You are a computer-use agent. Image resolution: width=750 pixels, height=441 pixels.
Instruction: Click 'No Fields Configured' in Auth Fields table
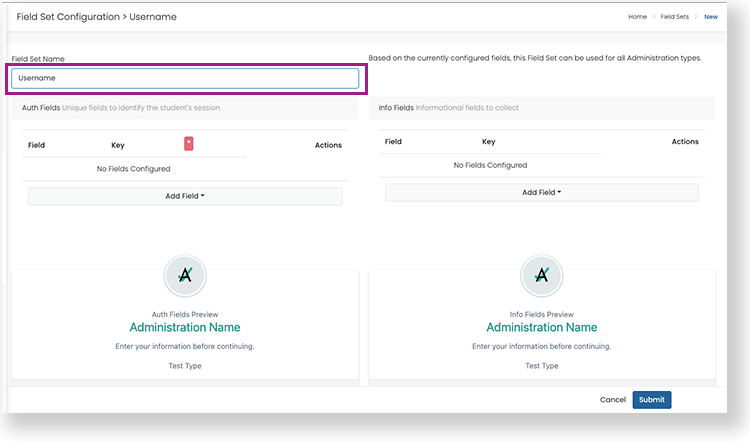(133, 169)
